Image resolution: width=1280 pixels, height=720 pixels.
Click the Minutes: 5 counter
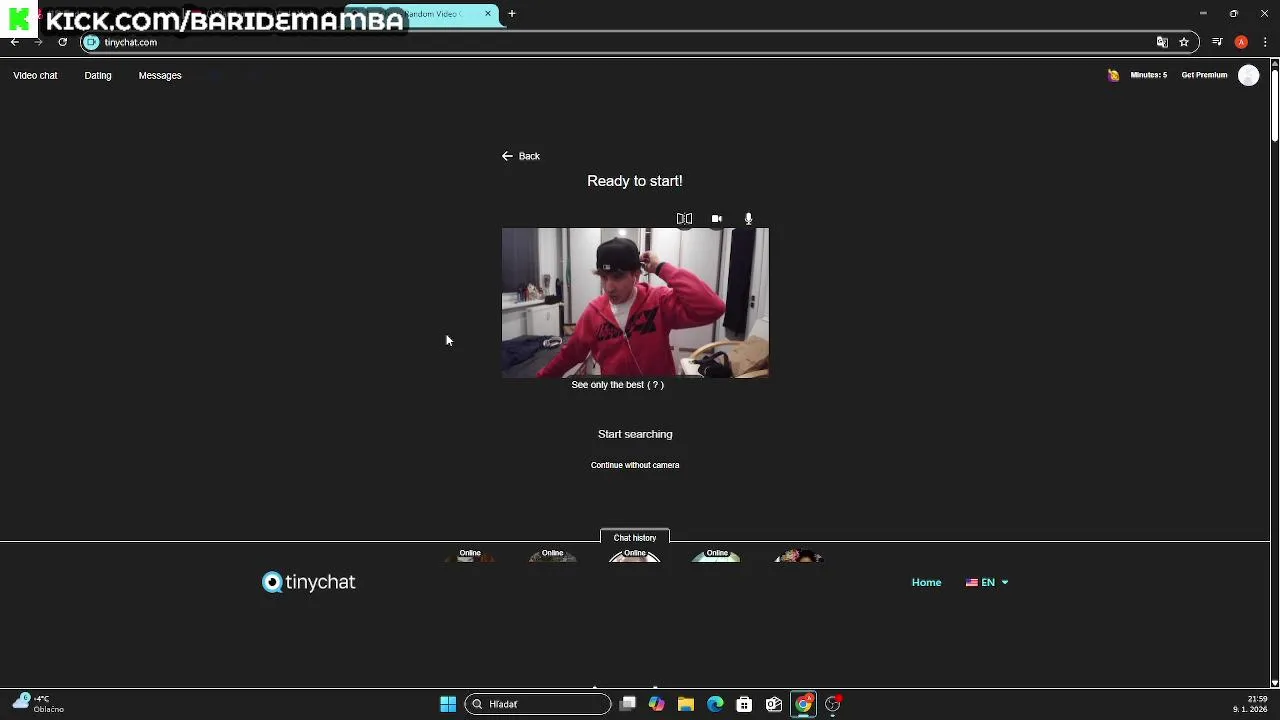(1148, 75)
